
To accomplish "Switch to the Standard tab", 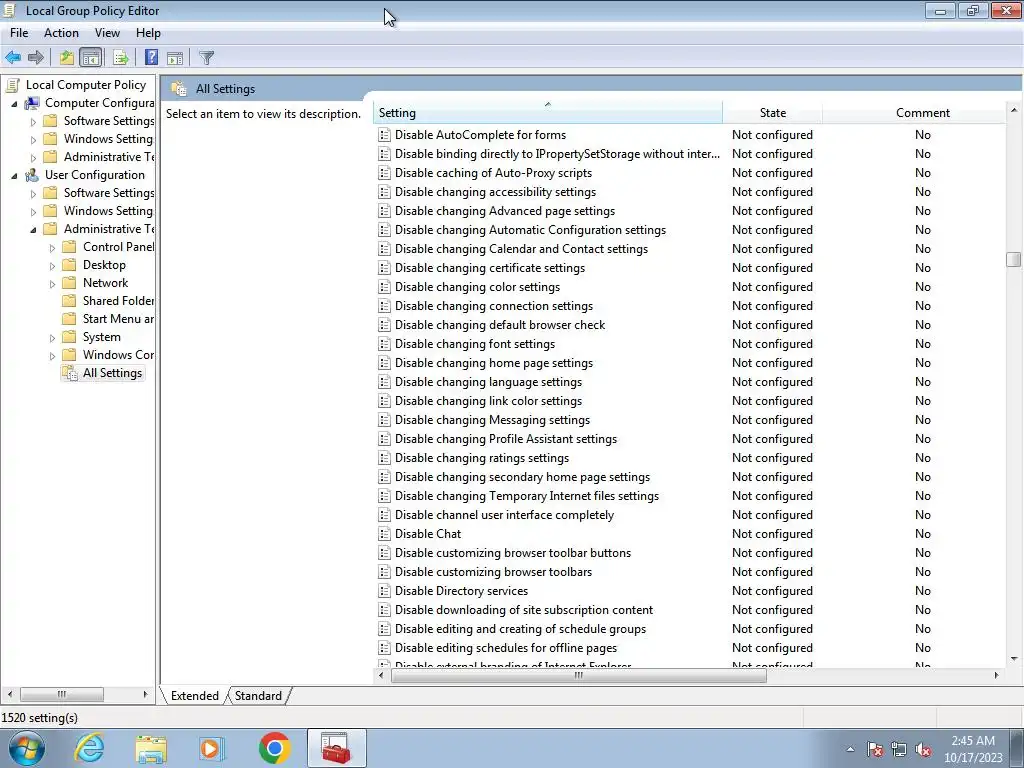I will click(x=258, y=696).
